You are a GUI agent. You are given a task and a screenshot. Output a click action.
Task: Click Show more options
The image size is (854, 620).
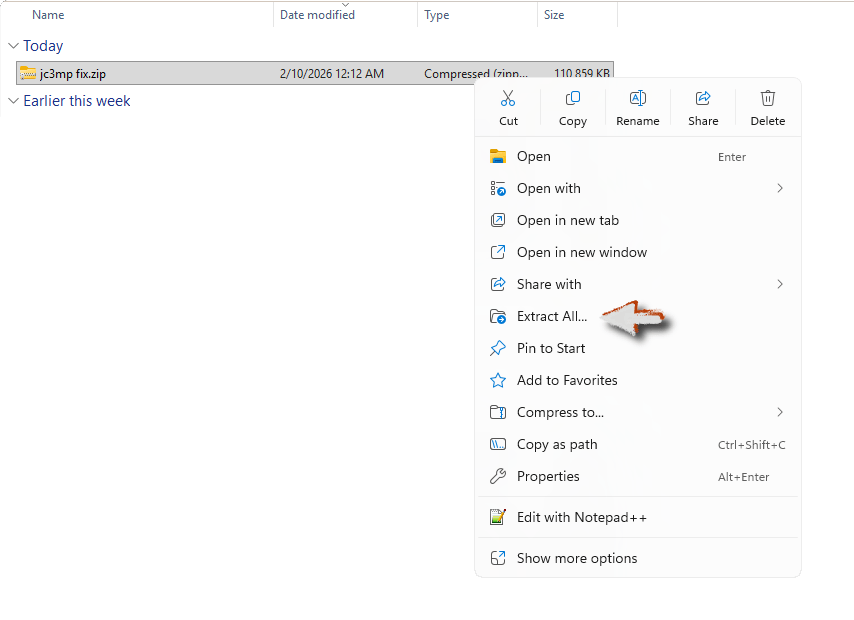click(576, 558)
